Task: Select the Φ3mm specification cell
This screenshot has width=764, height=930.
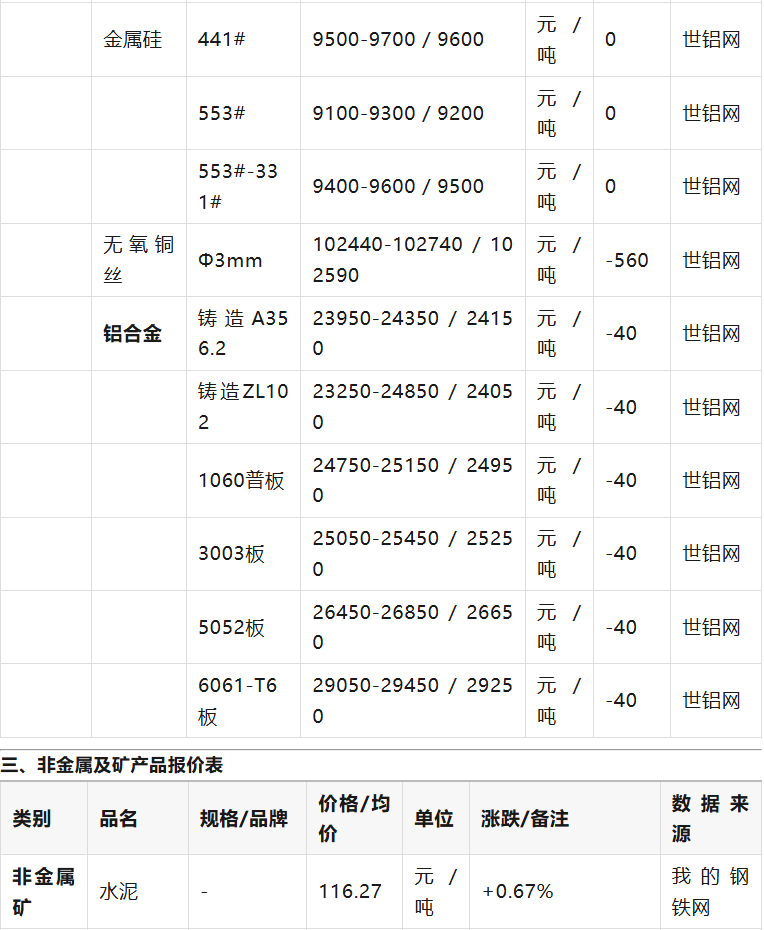Action: [230, 260]
